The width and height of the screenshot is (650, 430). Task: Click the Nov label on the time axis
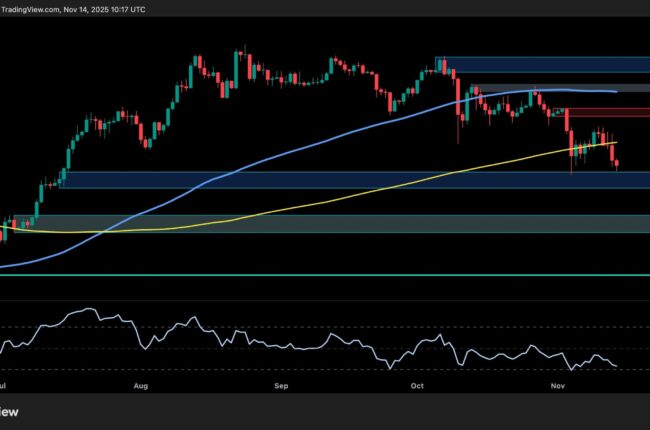coord(558,384)
